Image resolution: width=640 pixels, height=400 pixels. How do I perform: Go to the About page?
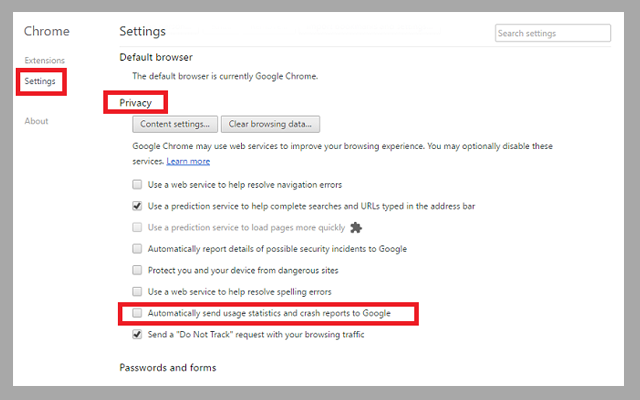click(36, 121)
